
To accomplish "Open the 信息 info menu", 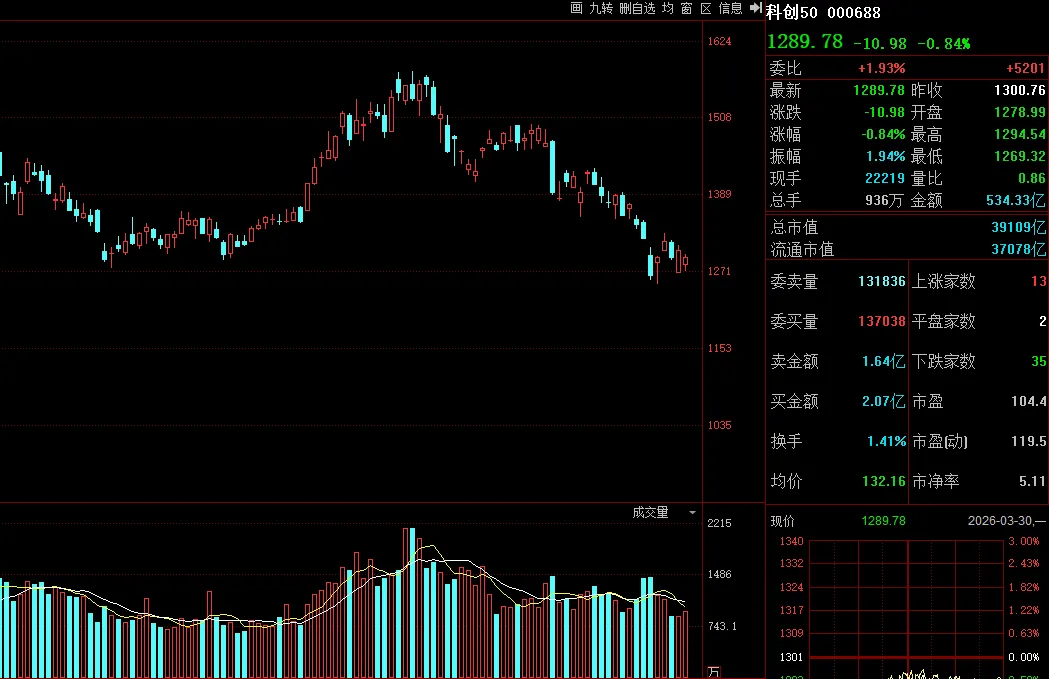I will pos(731,8).
